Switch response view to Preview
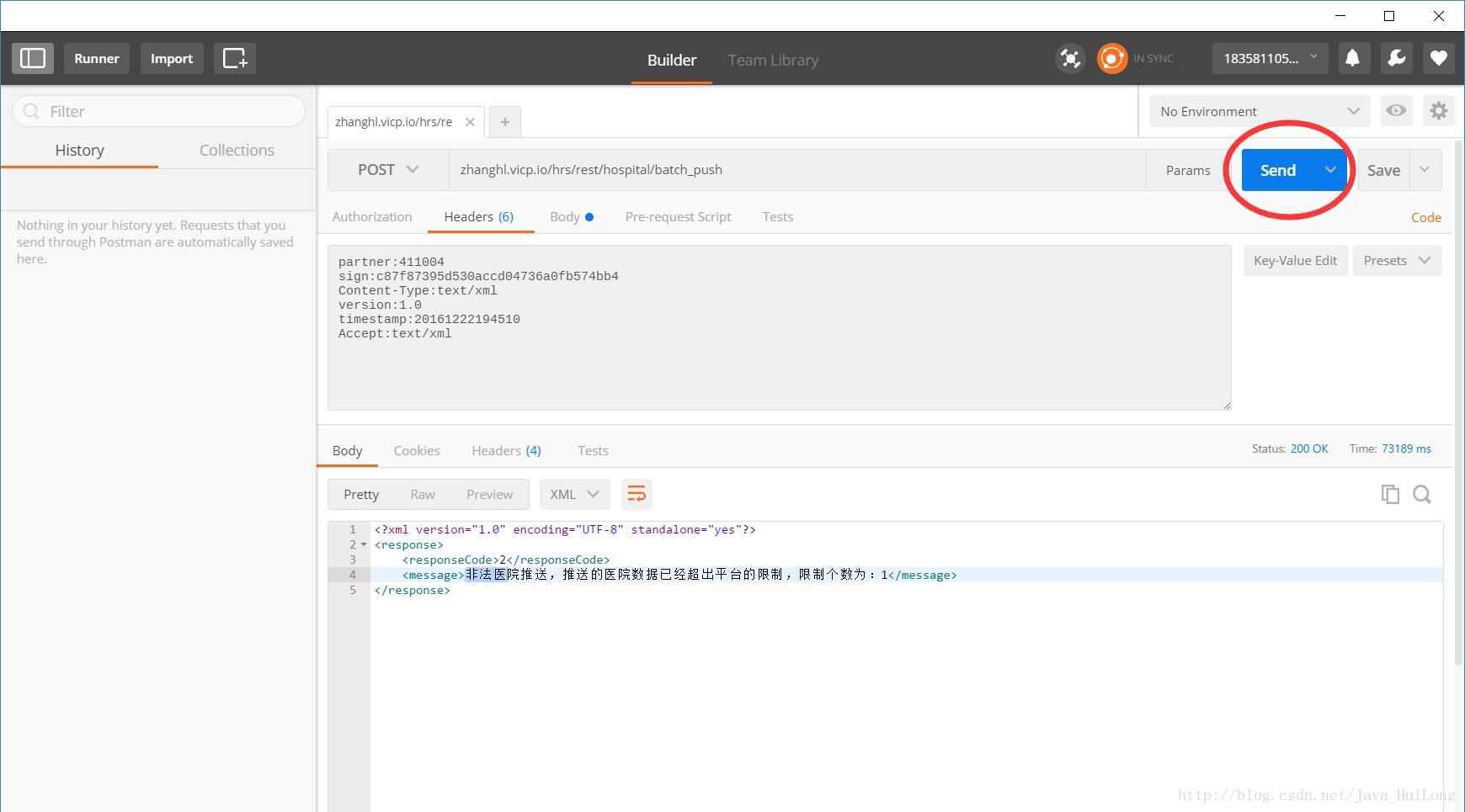This screenshot has height=812, width=1465. coord(489,494)
